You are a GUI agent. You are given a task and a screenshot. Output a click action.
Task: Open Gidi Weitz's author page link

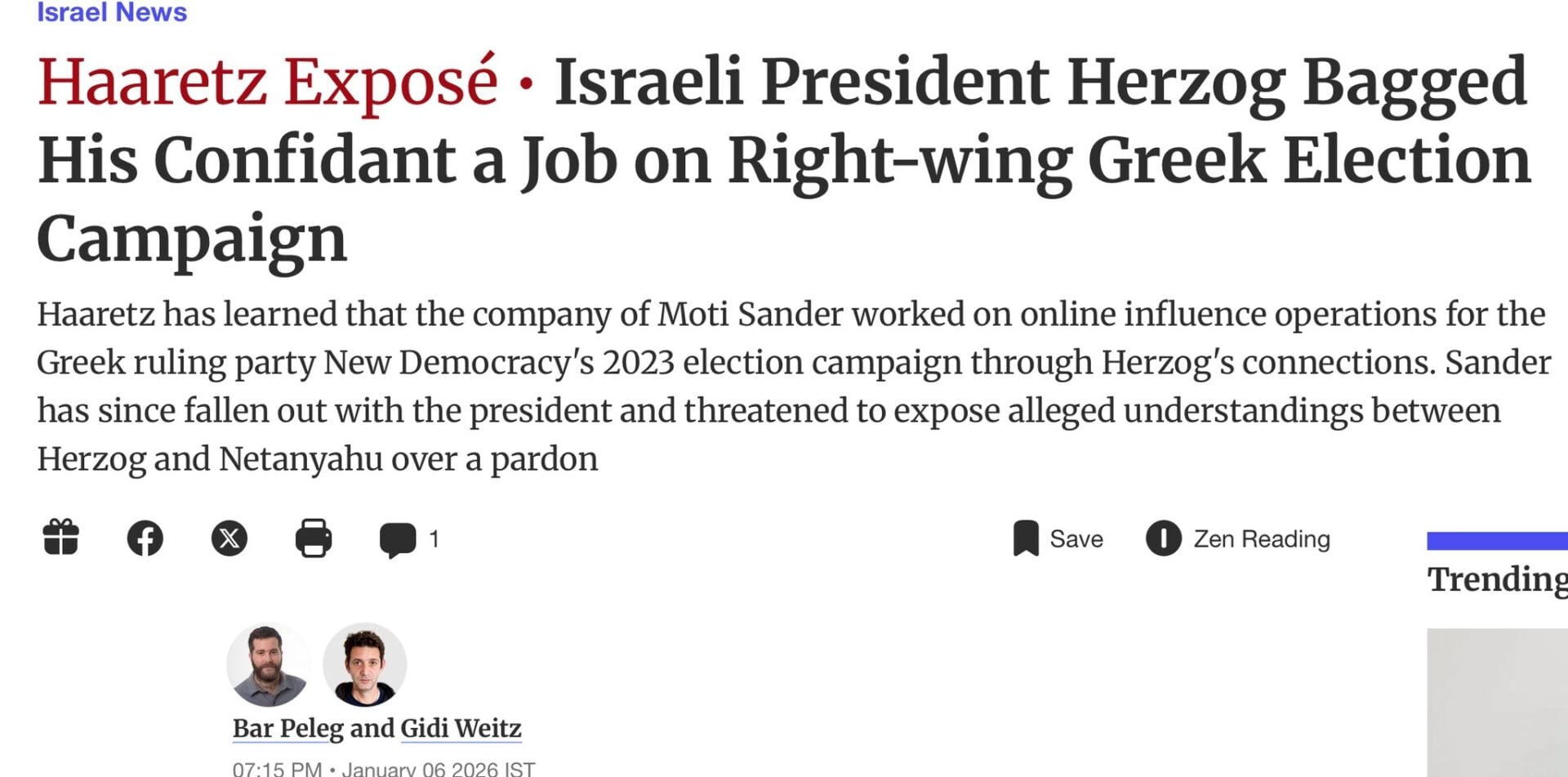(461, 728)
